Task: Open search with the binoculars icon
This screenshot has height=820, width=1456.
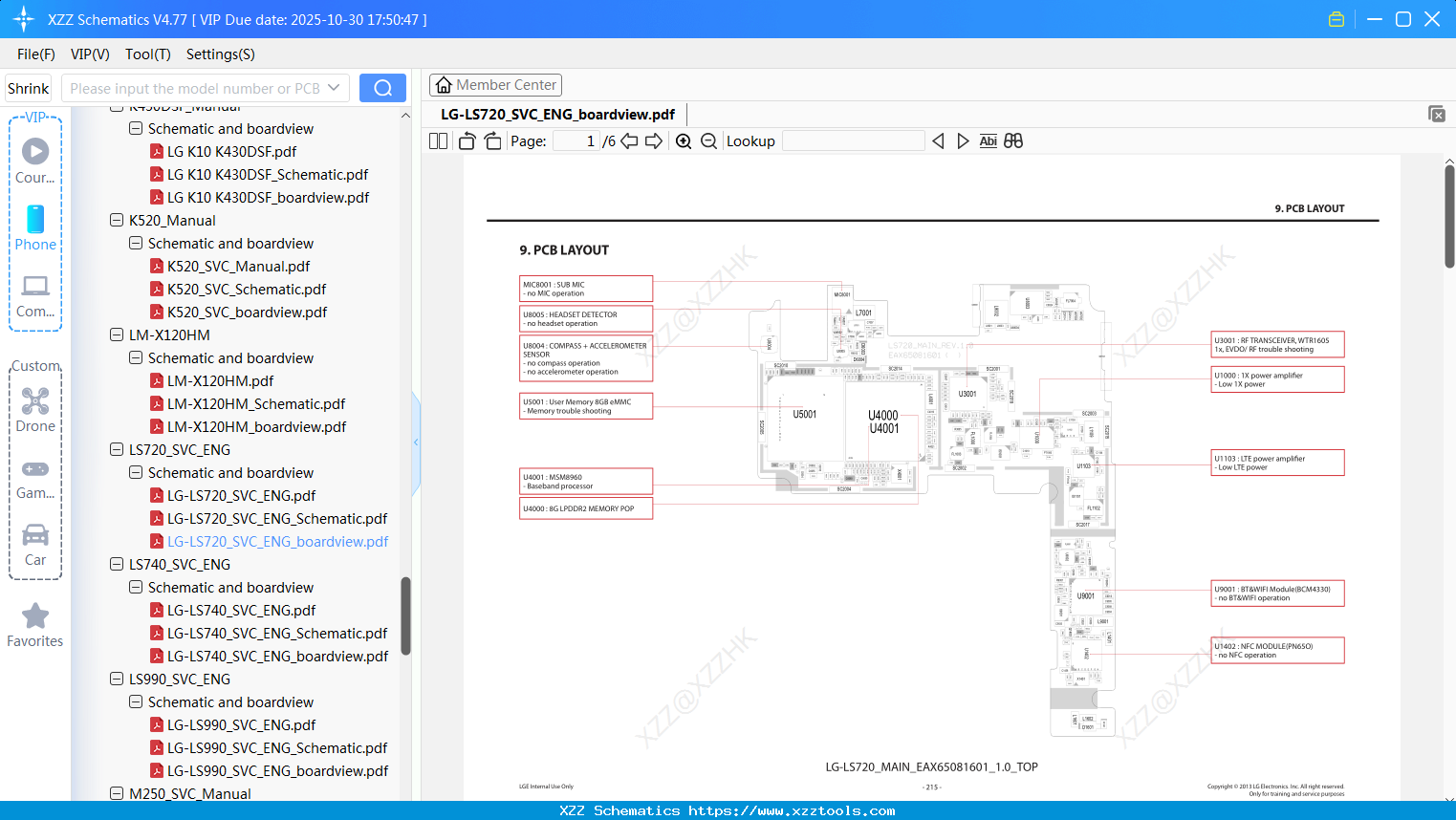Action: [1013, 140]
